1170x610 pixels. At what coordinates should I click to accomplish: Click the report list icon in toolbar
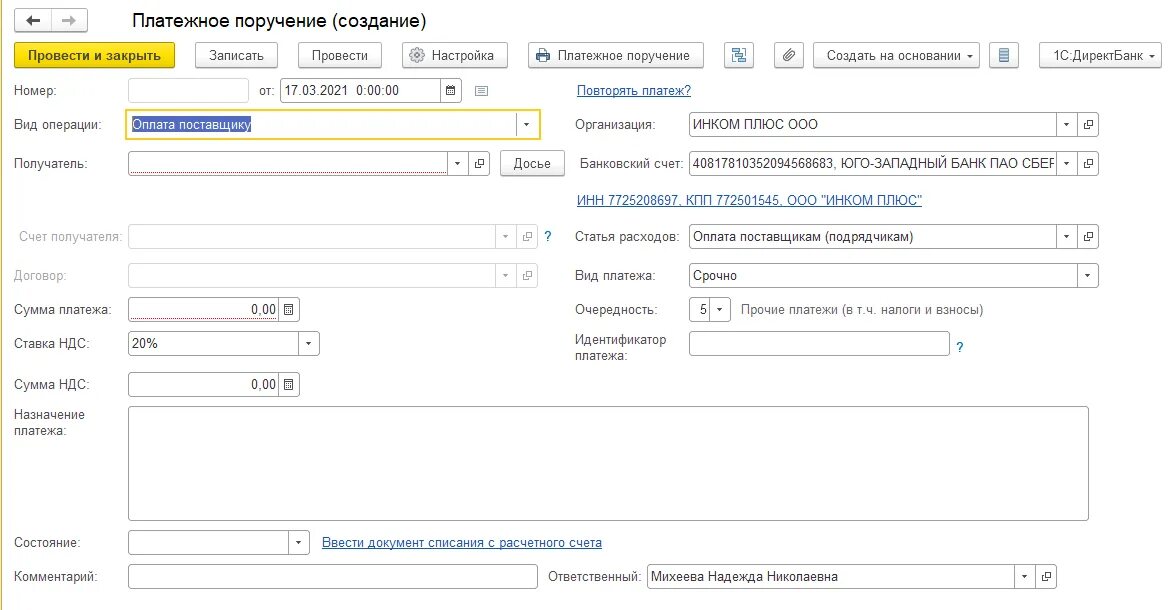click(1004, 56)
